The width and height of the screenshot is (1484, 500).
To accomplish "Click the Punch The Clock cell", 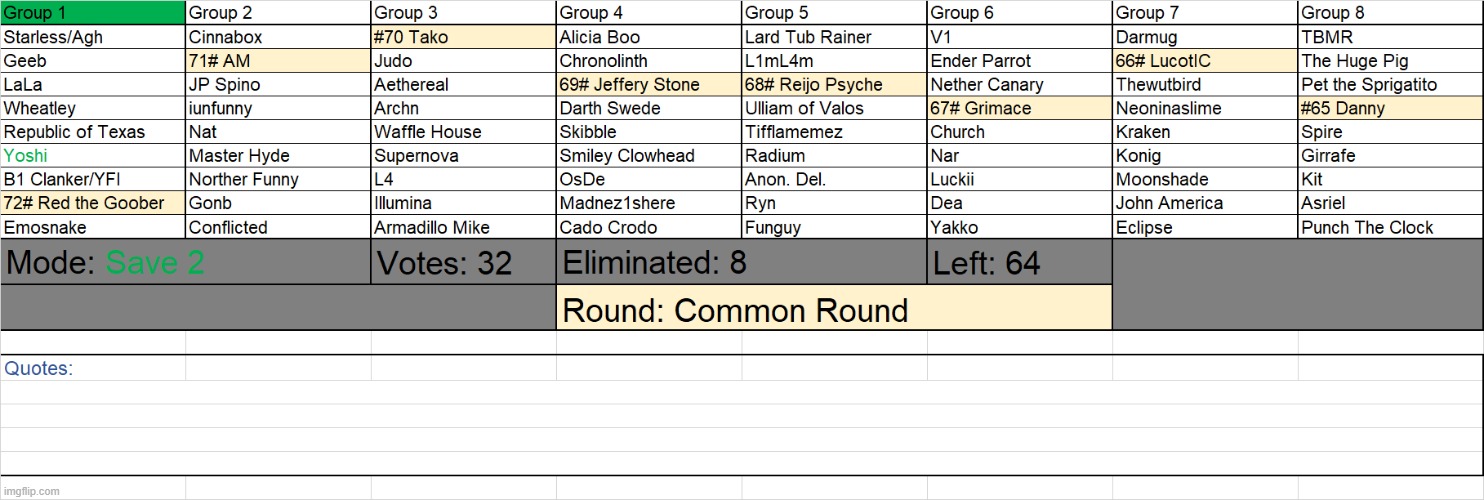I will pos(1391,227).
